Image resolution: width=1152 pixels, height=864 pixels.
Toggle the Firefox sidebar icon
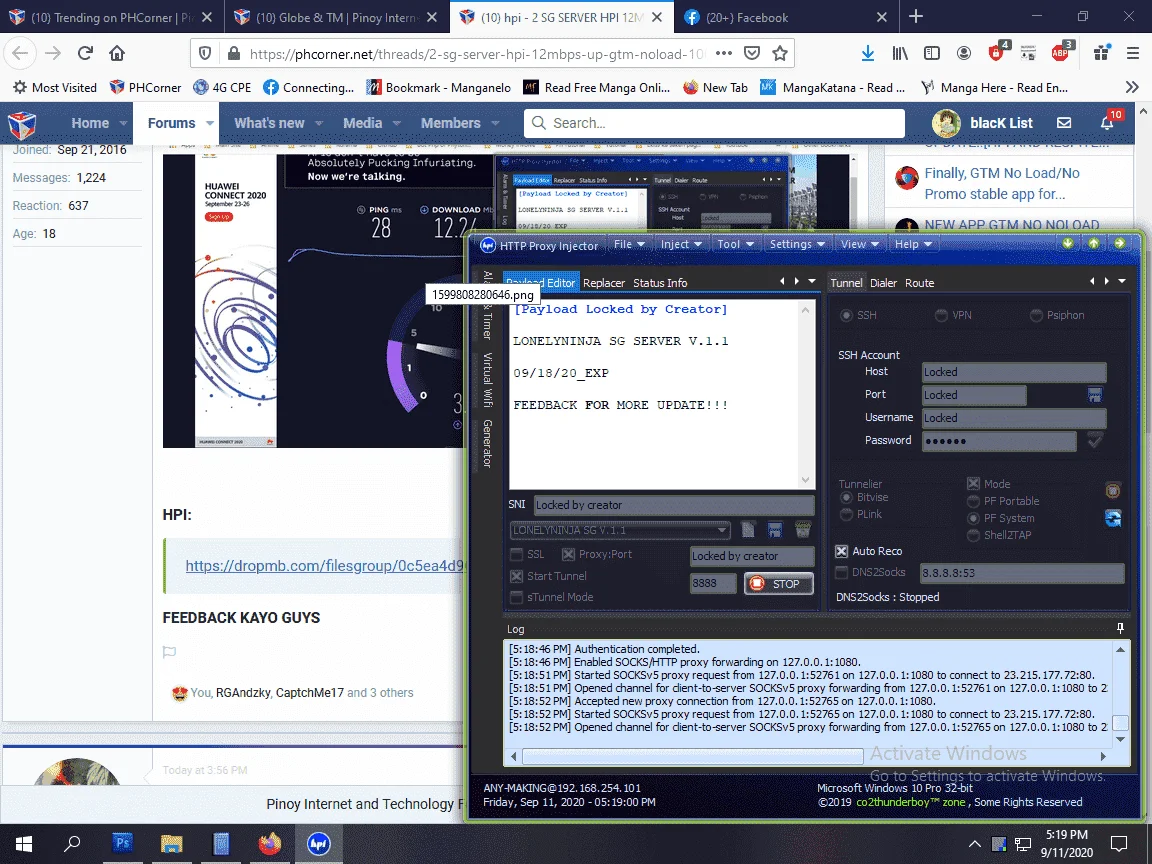[x=932, y=53]
